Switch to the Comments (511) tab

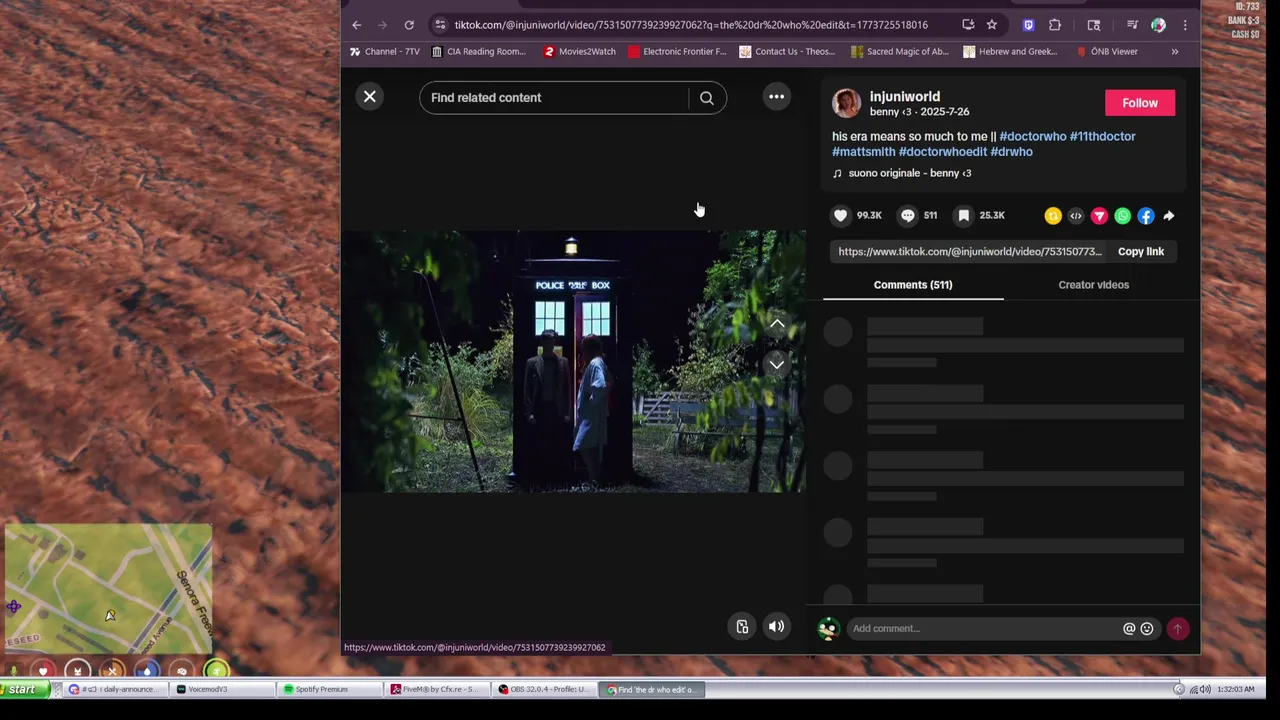coord(913,285)
